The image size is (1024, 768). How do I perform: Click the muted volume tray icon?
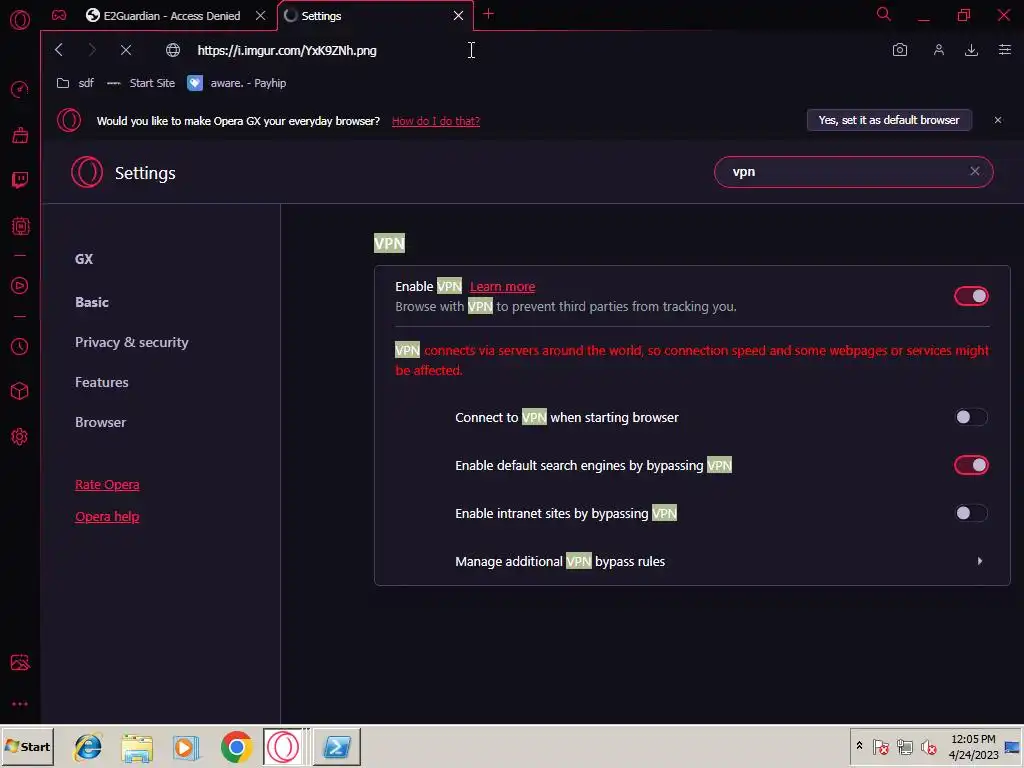[928, 746]
